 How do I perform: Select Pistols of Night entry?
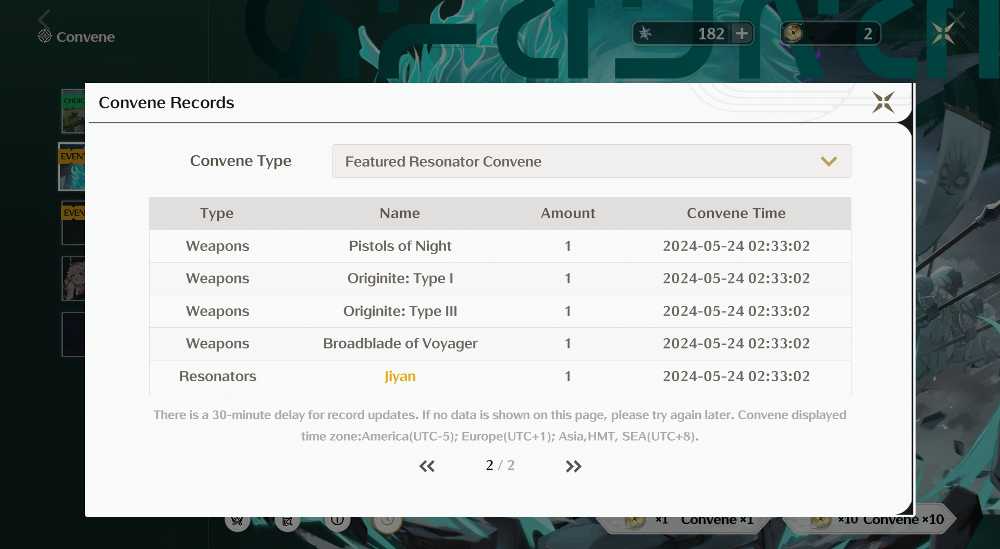tap(400, 246)
